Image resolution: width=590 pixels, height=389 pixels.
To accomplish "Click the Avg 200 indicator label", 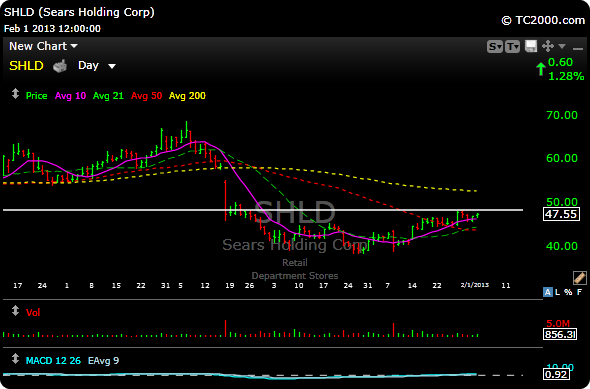I will [x=187, y=96].
